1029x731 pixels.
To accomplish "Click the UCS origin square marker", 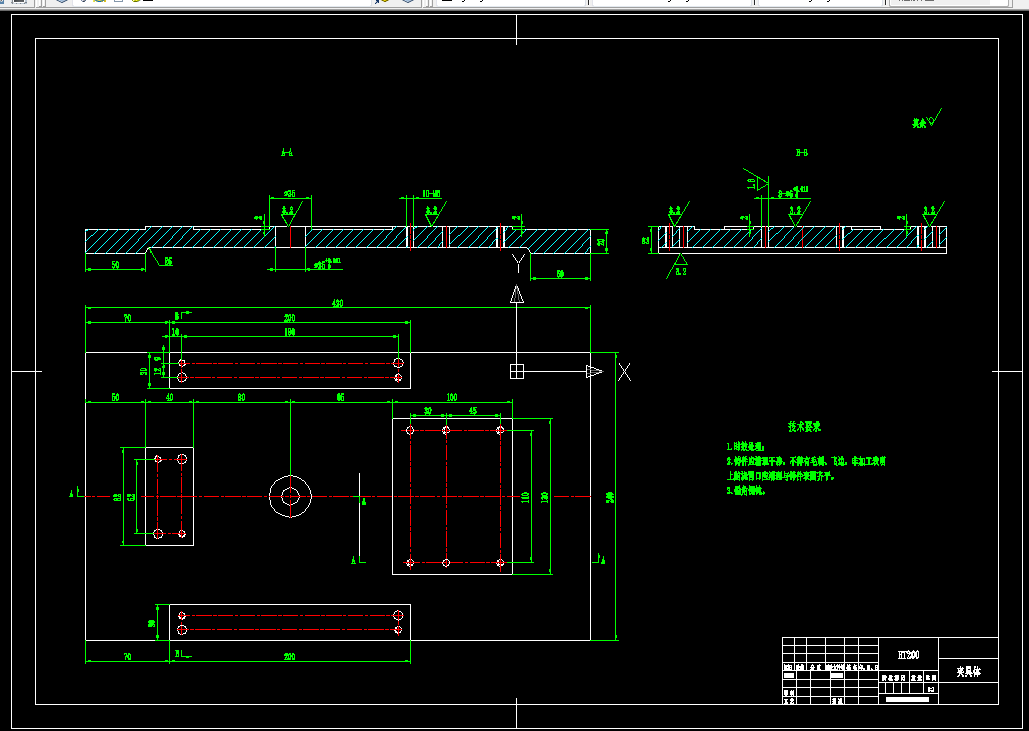I will tap(517, 371).
